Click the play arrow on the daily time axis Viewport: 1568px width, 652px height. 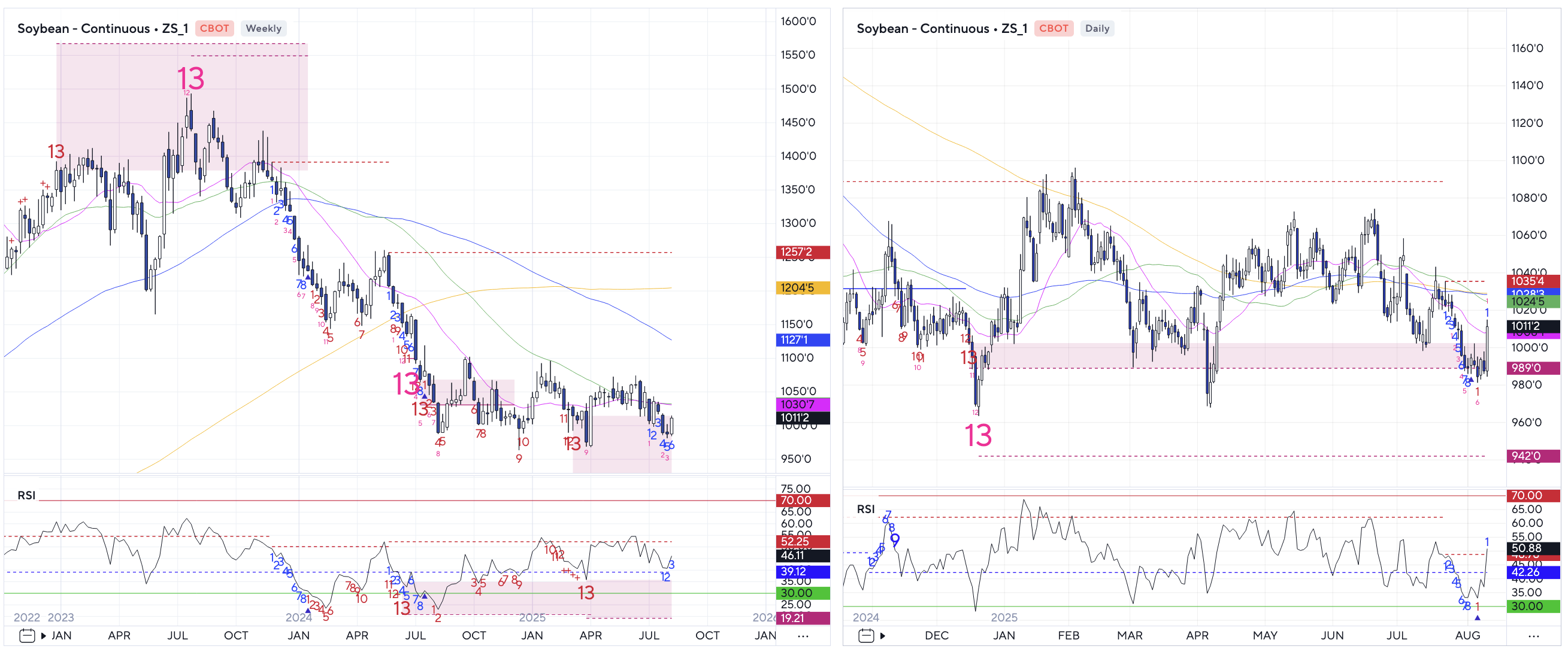pyautogui.click(x=883, y=636)
